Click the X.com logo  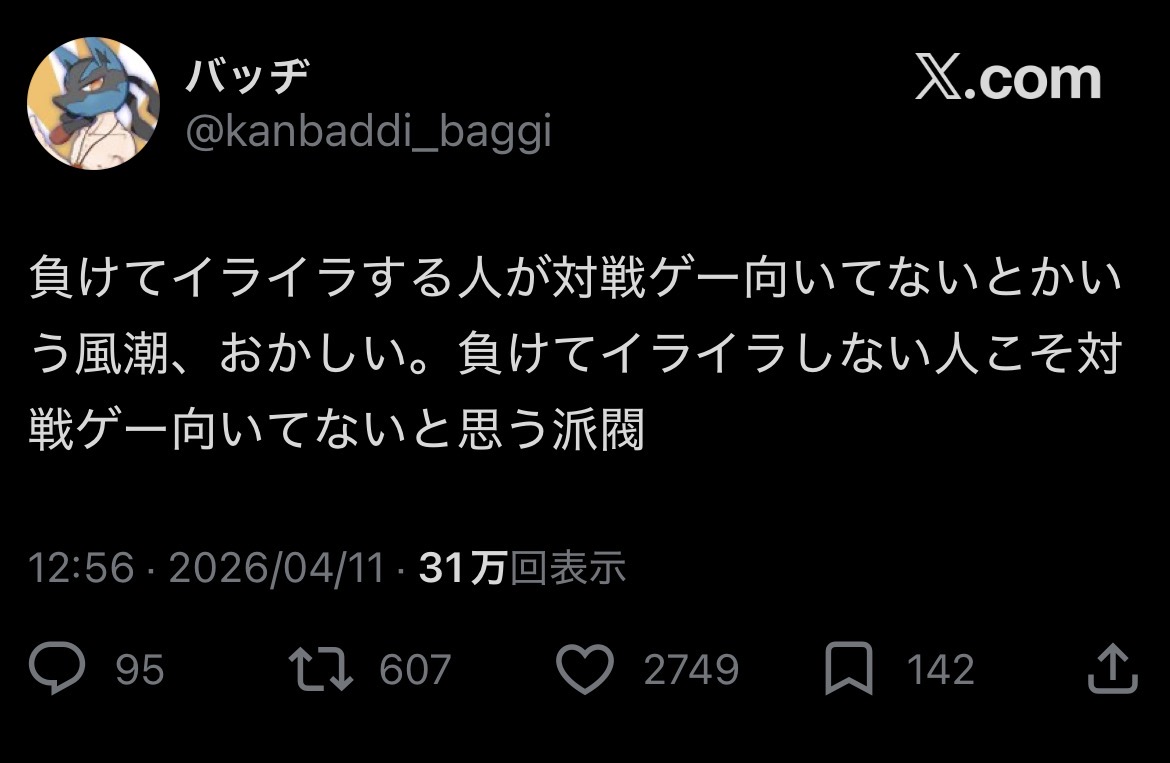click(x=1008, y=77)
